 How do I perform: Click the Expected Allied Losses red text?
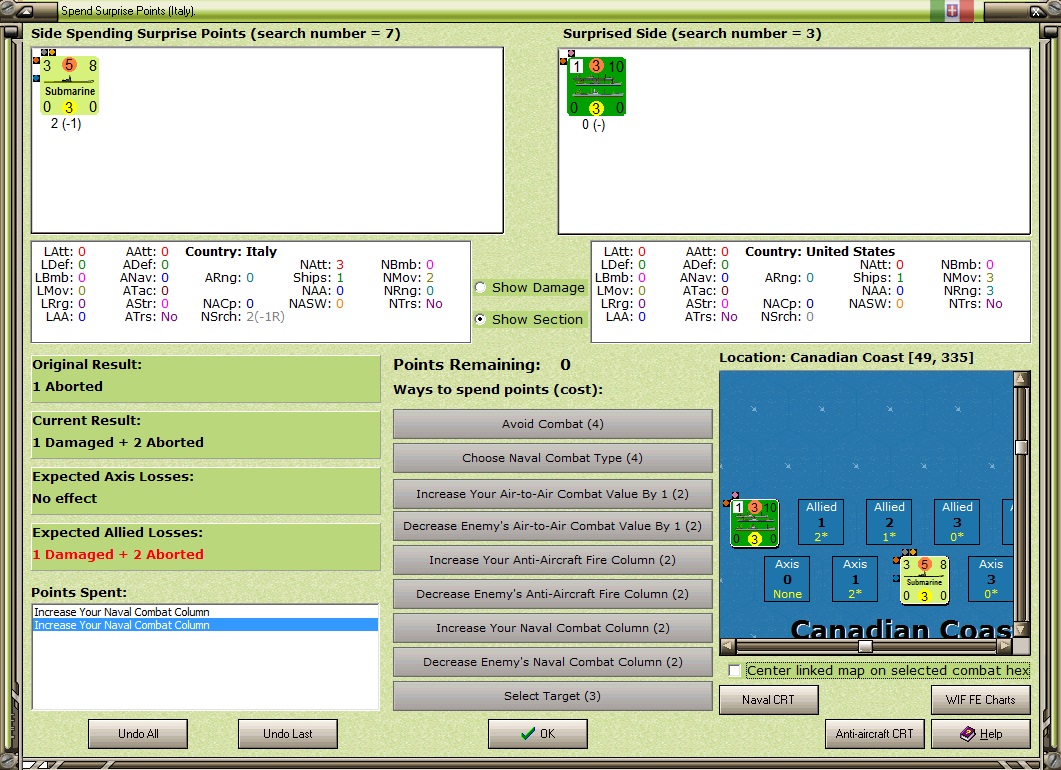pyautogui.click(x=118, y=554)
